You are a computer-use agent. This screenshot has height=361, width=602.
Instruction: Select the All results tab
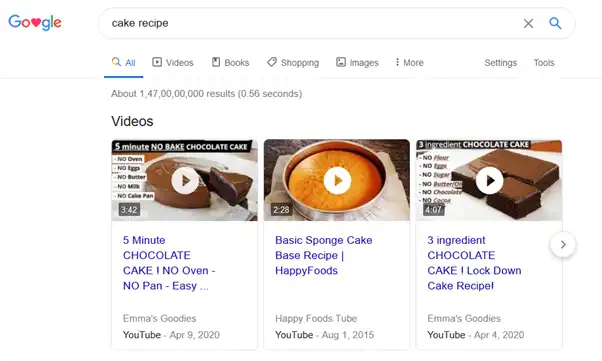pyautogui.click(x=124, y=63)
